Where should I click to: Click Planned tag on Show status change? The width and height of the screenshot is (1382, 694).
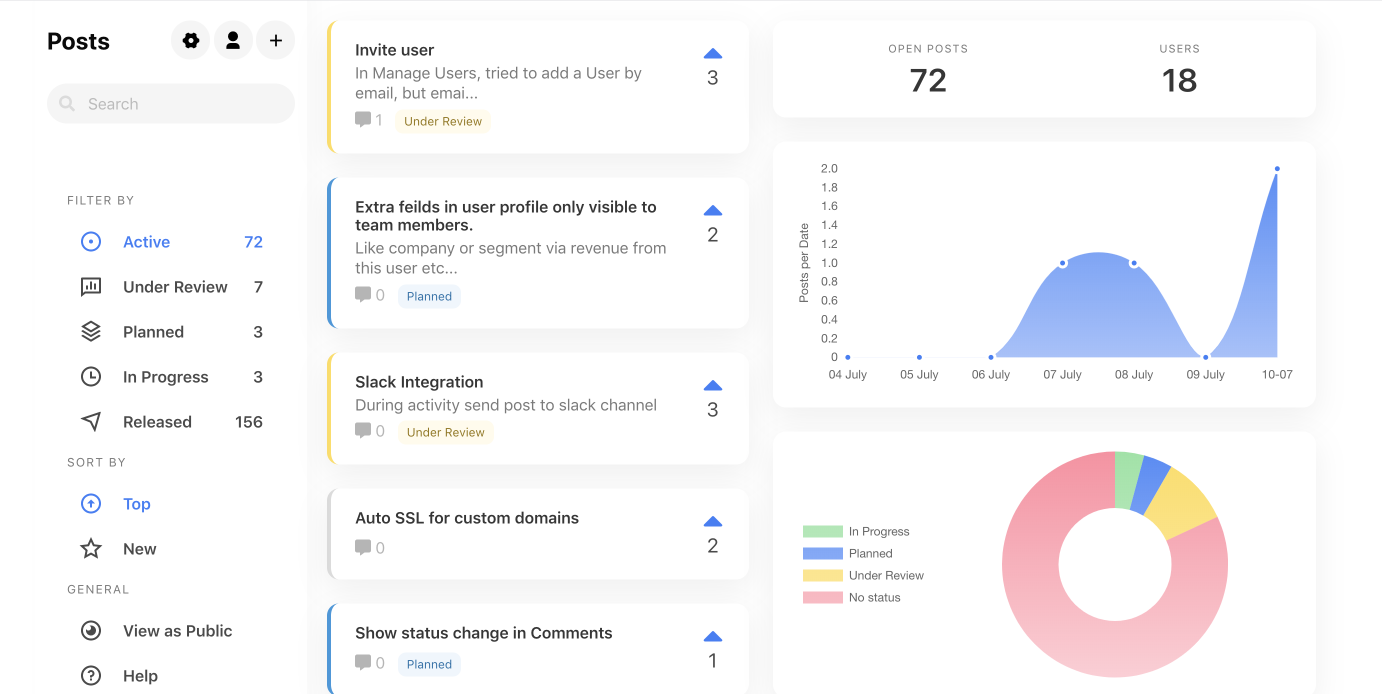429,664
